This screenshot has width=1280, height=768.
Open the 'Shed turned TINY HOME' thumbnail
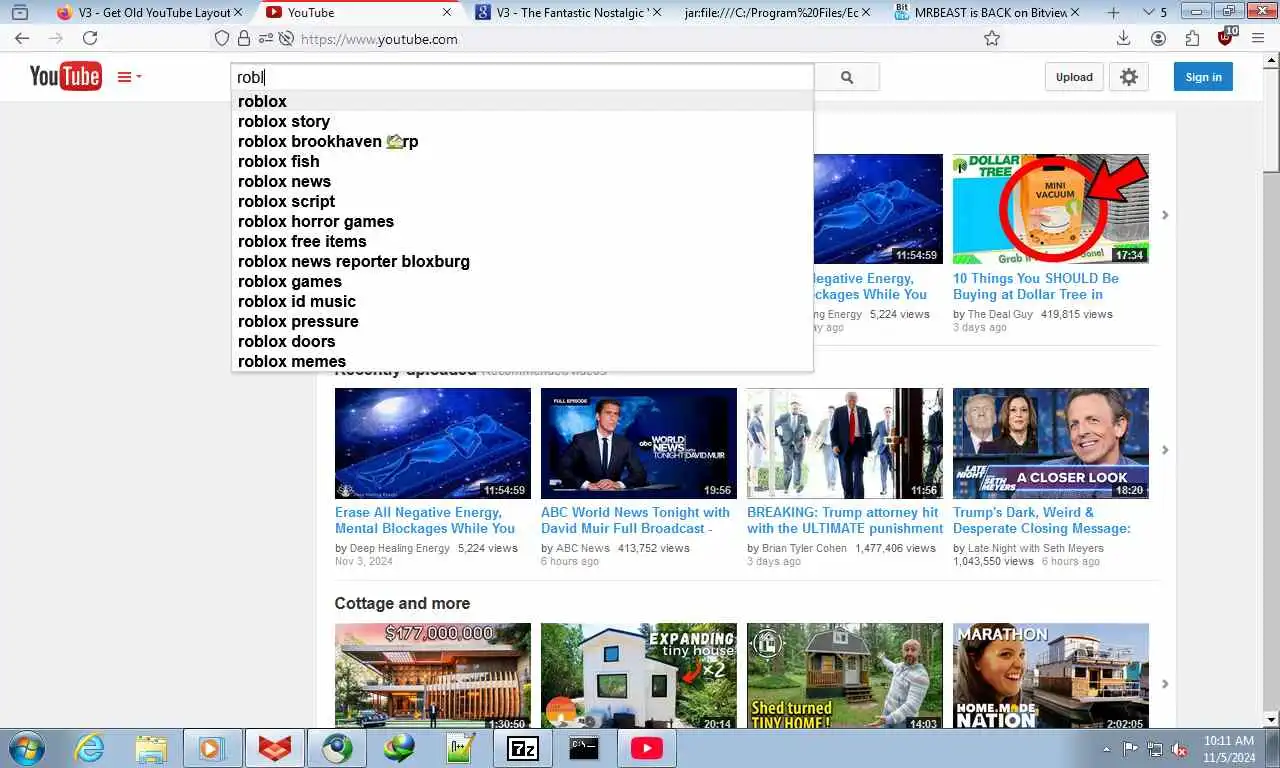coord(845,677)
